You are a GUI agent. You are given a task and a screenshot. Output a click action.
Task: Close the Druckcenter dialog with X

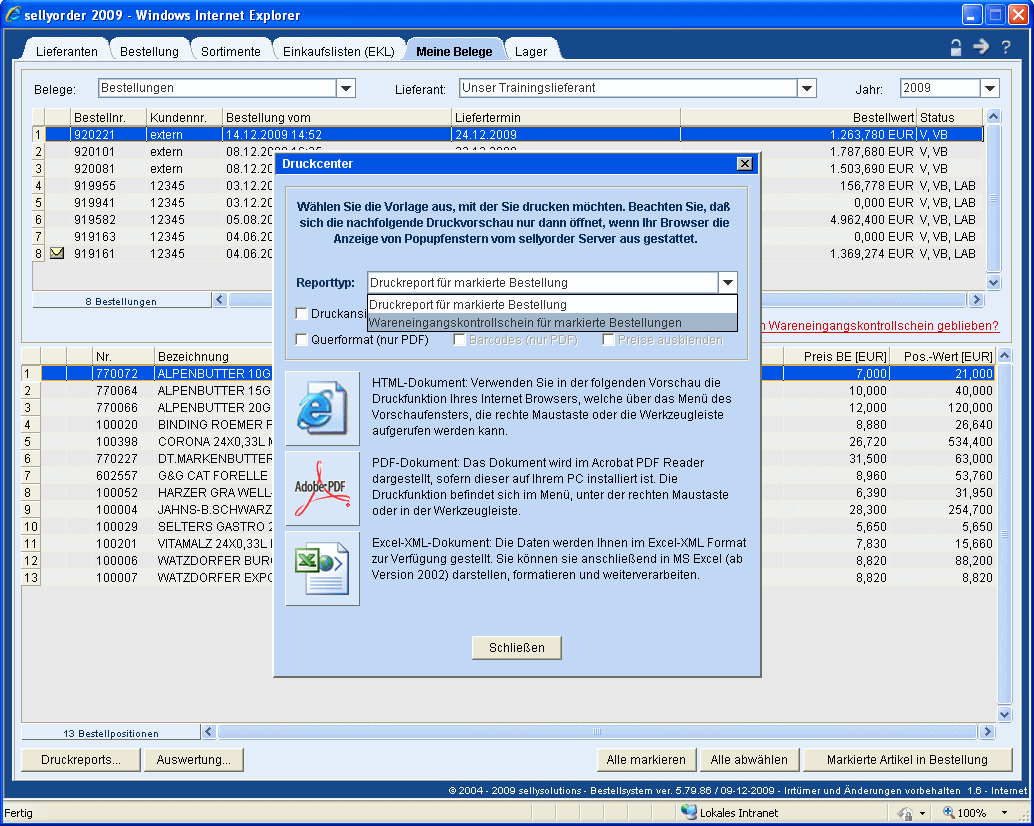744,164
